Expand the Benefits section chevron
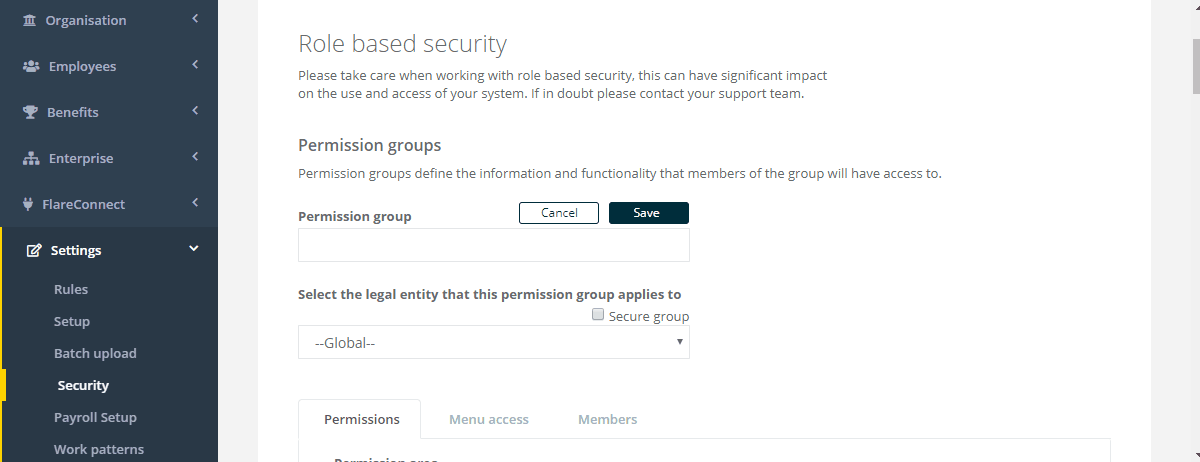The image size is (1200, 462). (x=195, y=111)
